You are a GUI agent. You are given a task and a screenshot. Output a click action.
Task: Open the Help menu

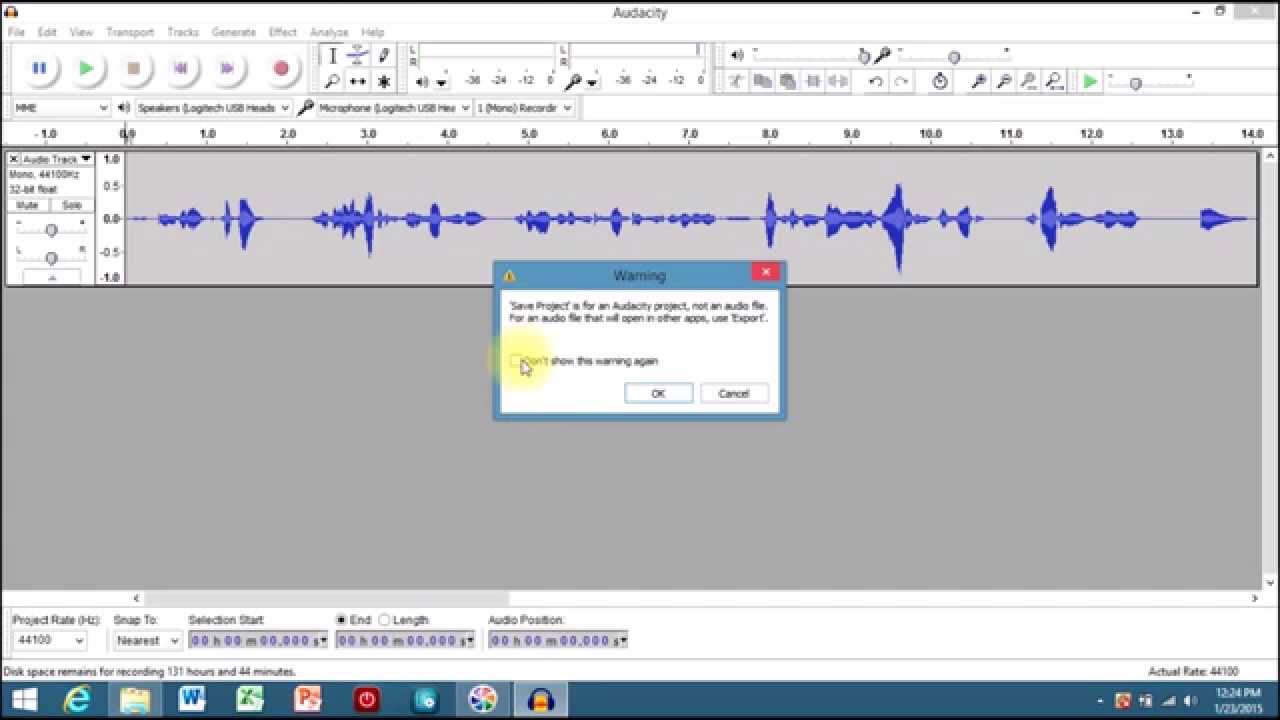[372, 32]
